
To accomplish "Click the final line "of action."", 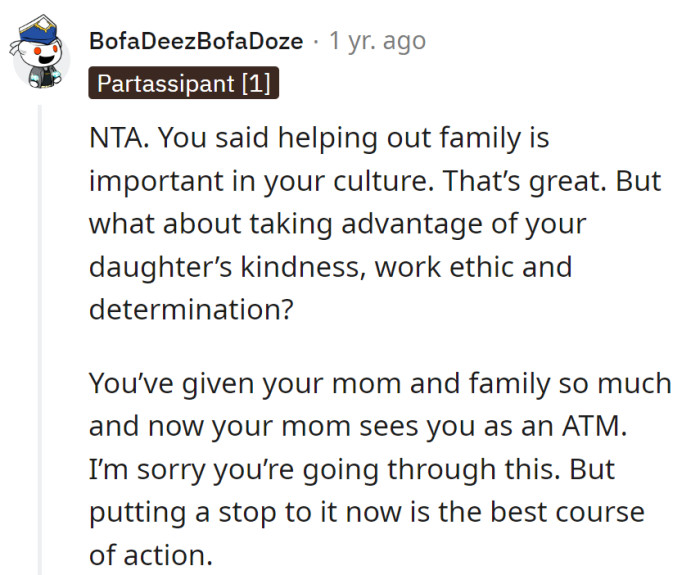I will 150,555.
